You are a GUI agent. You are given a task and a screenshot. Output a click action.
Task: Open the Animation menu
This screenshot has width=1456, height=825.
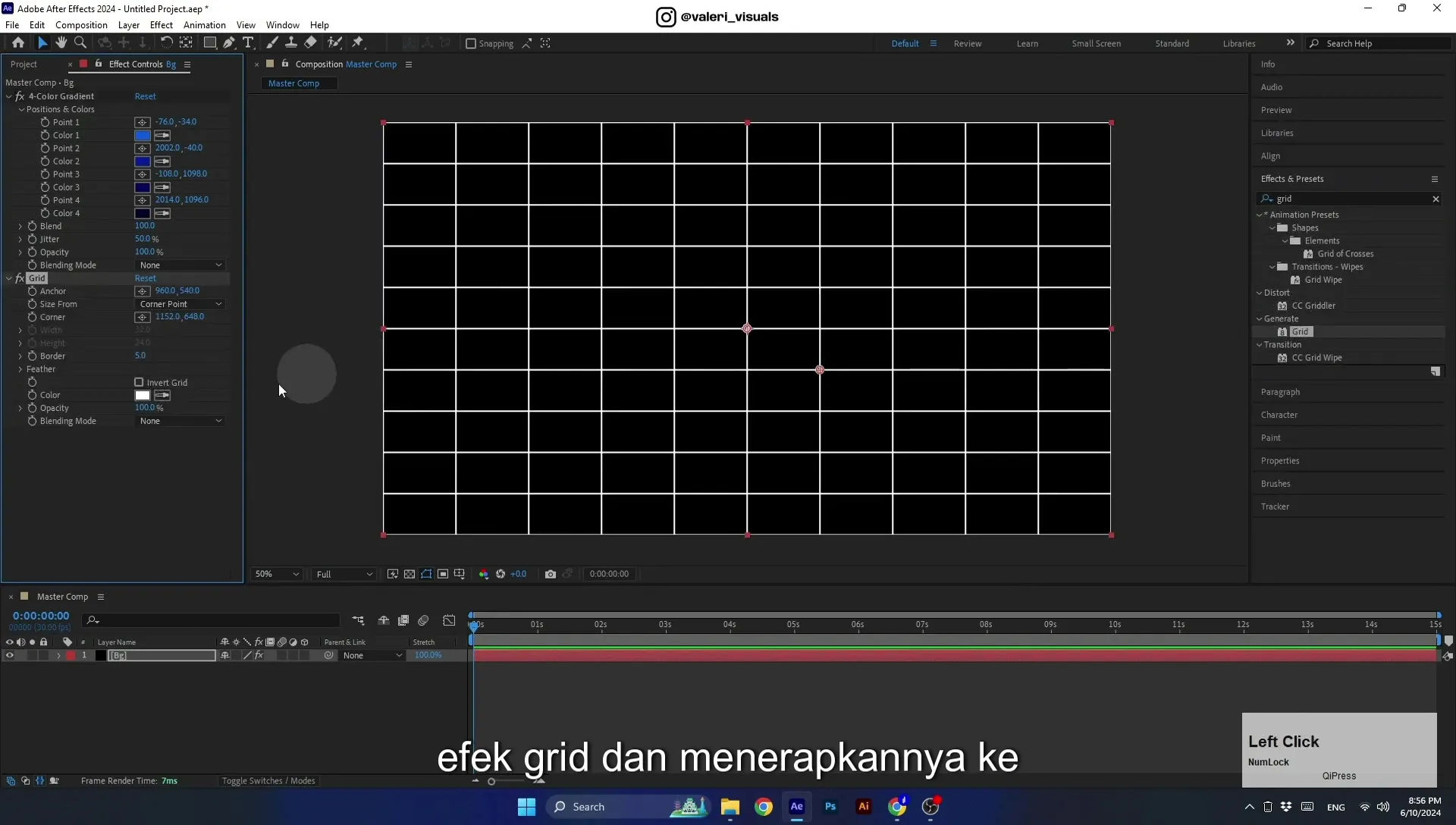pyautogui.click(x=205, y=25)
